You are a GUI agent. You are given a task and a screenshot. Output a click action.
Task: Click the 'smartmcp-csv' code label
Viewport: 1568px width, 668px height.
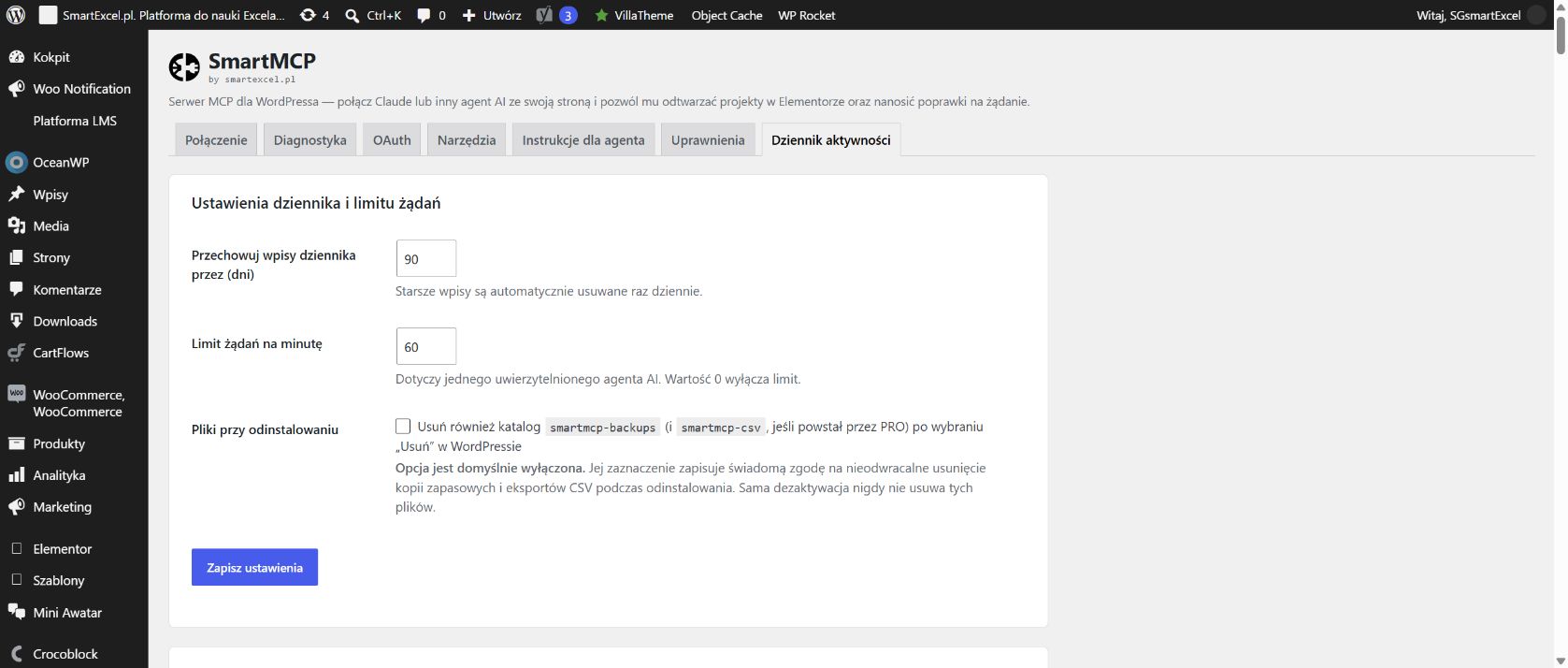coord(721,428)
